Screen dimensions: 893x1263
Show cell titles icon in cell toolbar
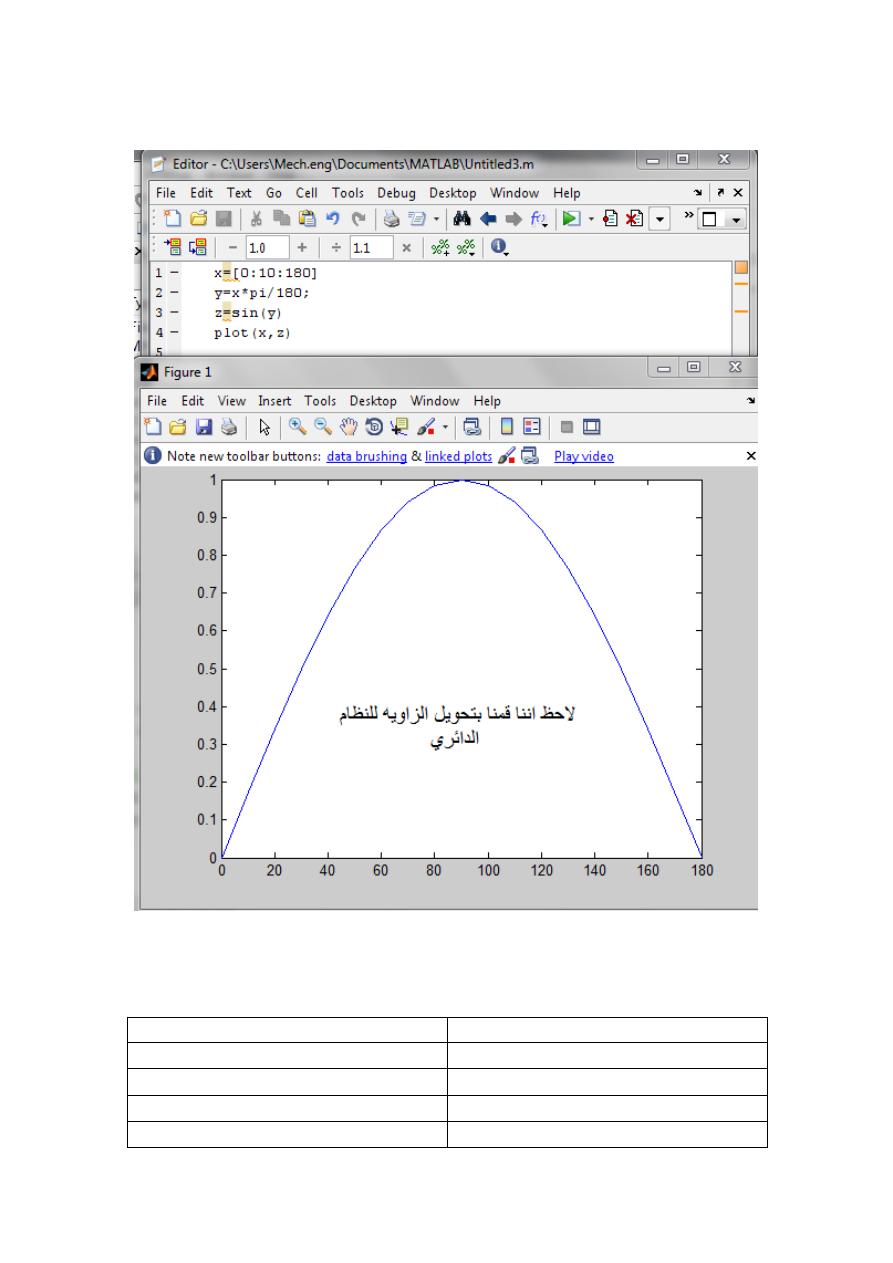click(466, 247)
